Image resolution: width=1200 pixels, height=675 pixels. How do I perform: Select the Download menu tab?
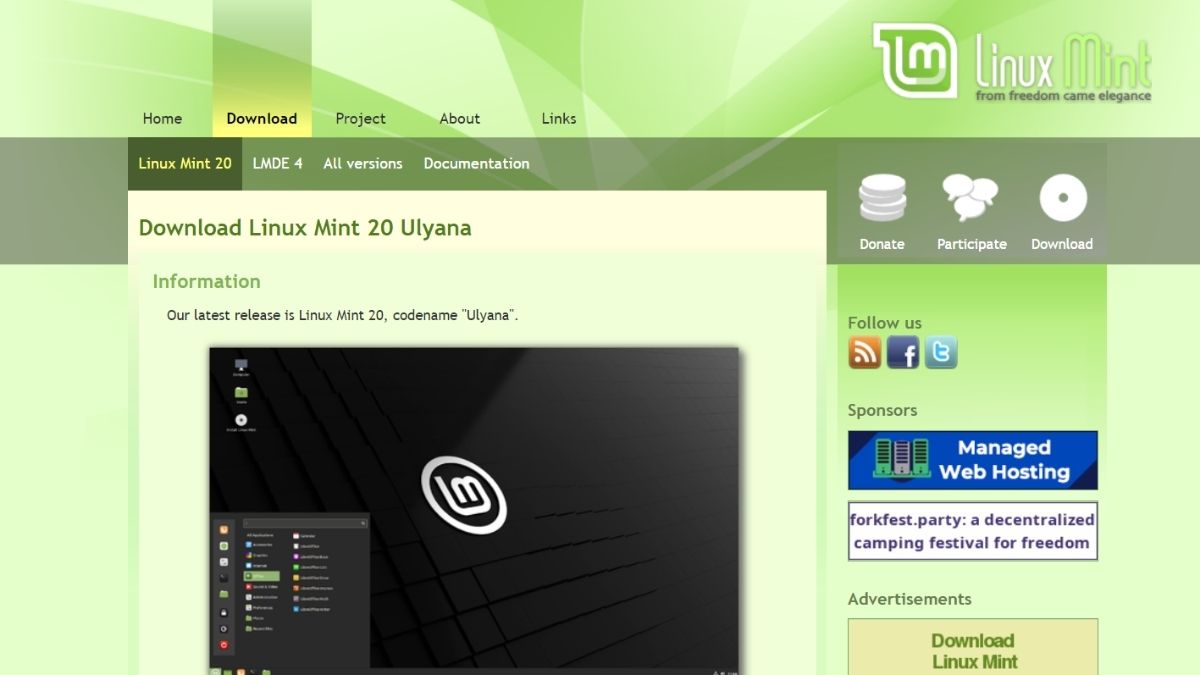pyautogui.click(x=262, y=118)
